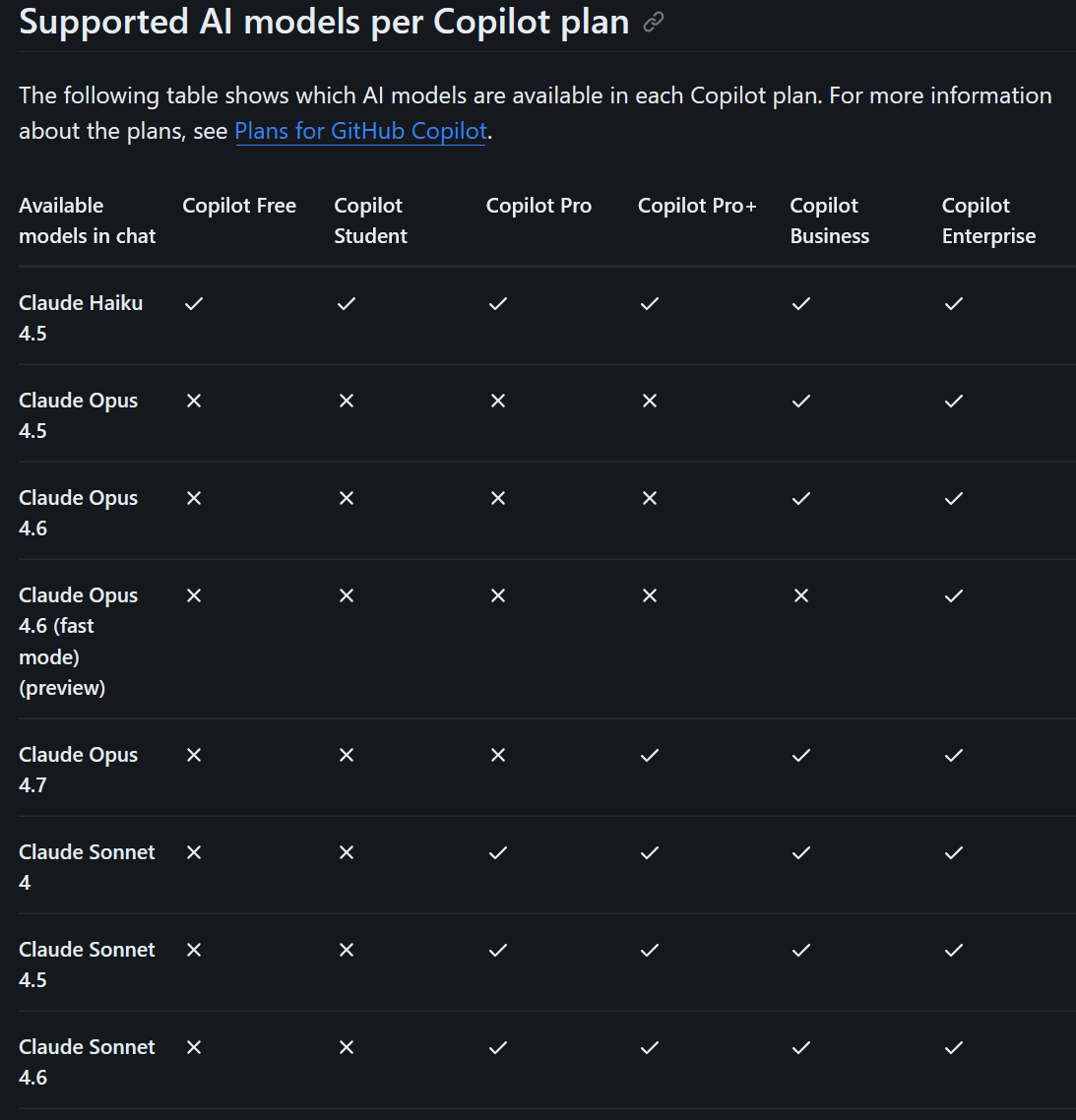This screenshot has height=1120, width=1076.
Task: Click the Claude Opus 4.7 Copilot Pro+ checkmark
Action: (x=650, y=755)
